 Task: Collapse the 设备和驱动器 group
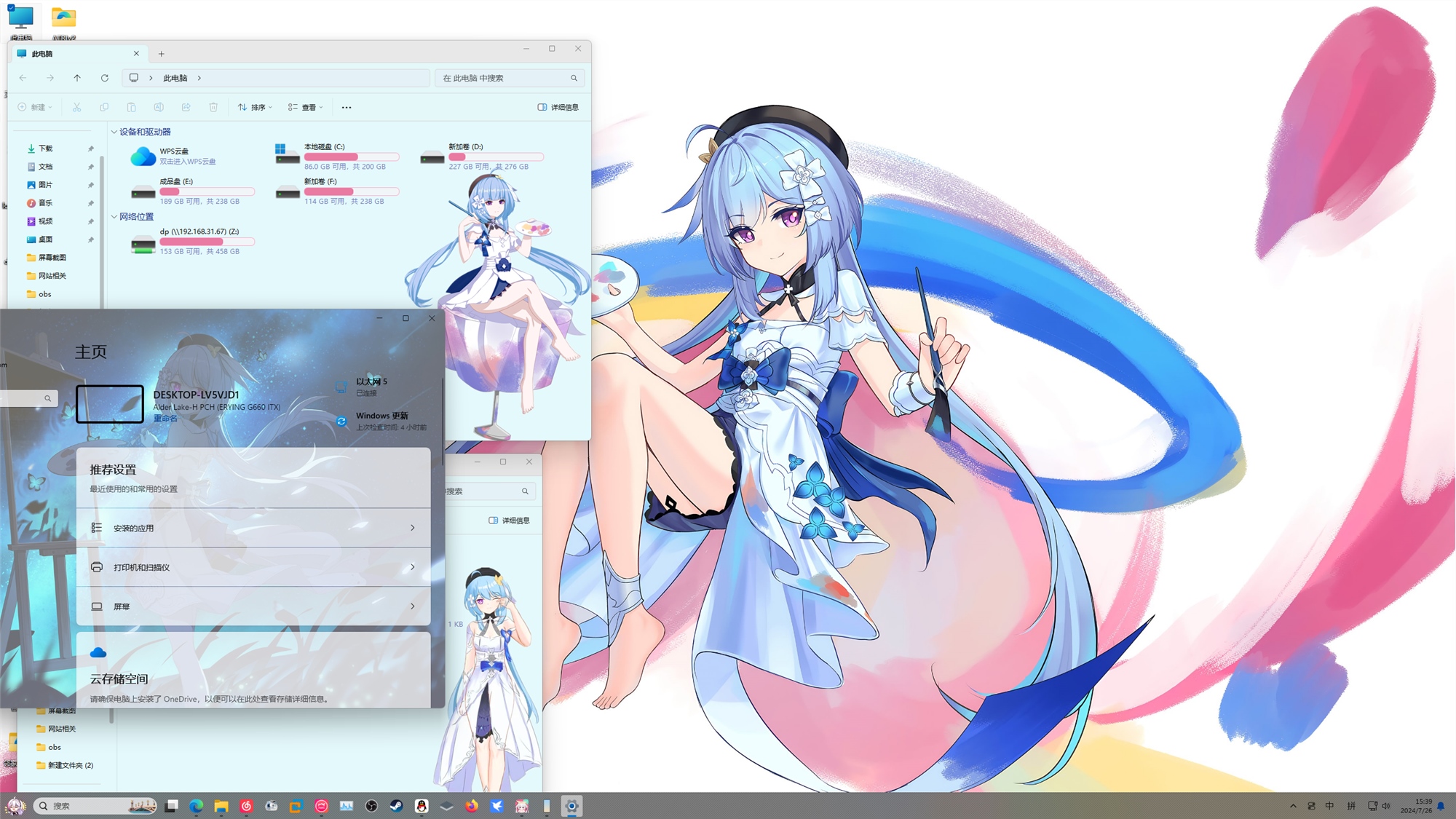[x=114, y=132]
